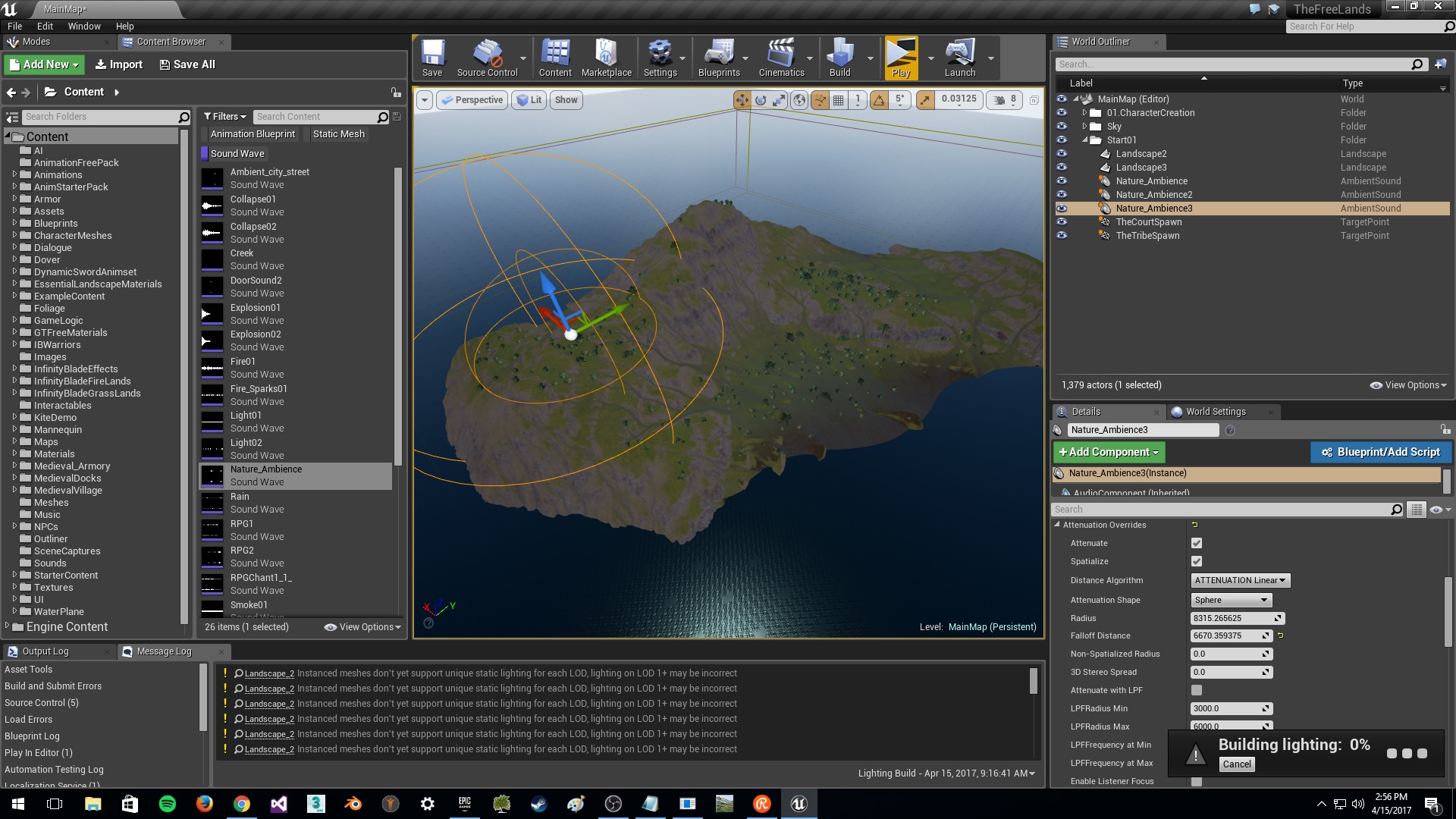
Task: Open Attenuation Shape Sphere dropdown
Action: [x=1231, y=600]
